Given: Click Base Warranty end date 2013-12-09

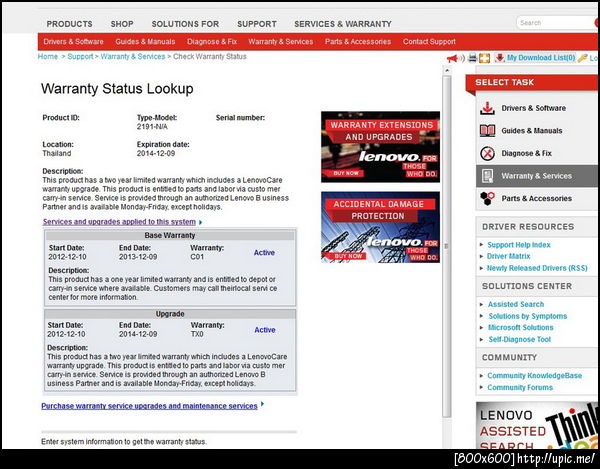Looking at the screenshot, I should pos(138,257).
